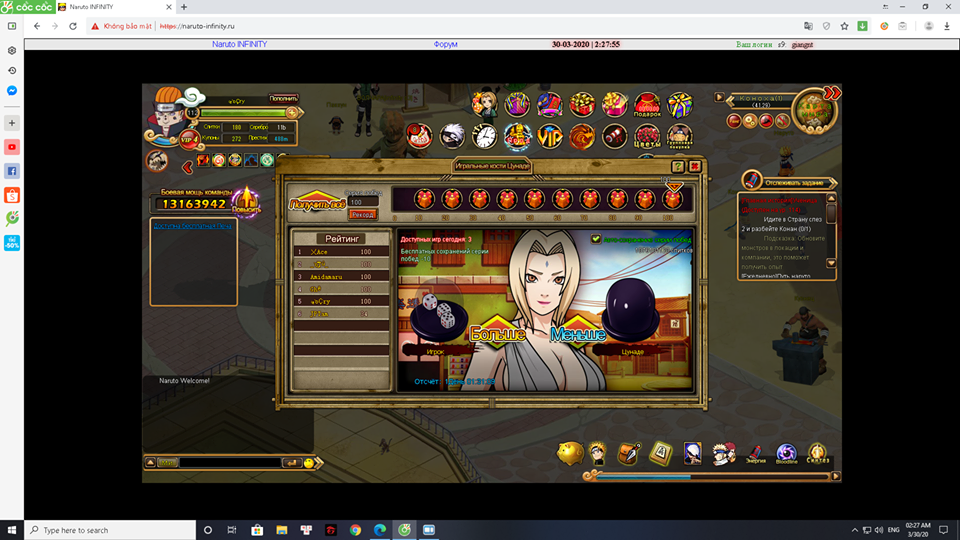Open the golden piggy bank icon
960x540 pixels.
click(x=569, y=454)
